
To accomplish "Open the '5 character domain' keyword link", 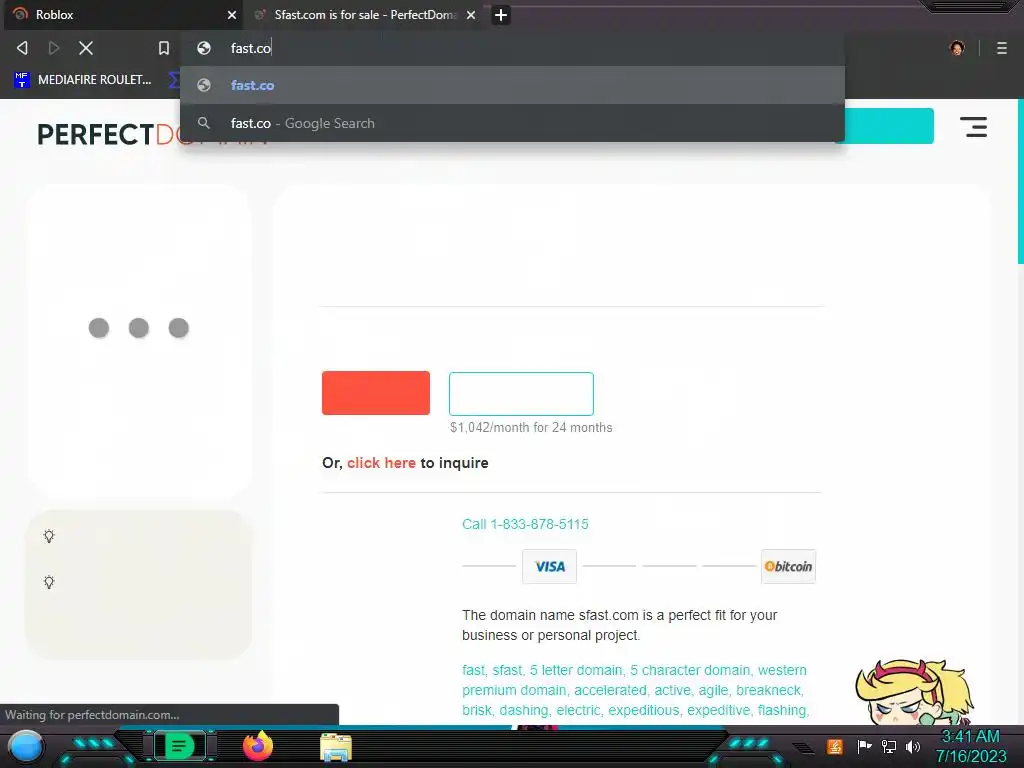I will point(690,670).
